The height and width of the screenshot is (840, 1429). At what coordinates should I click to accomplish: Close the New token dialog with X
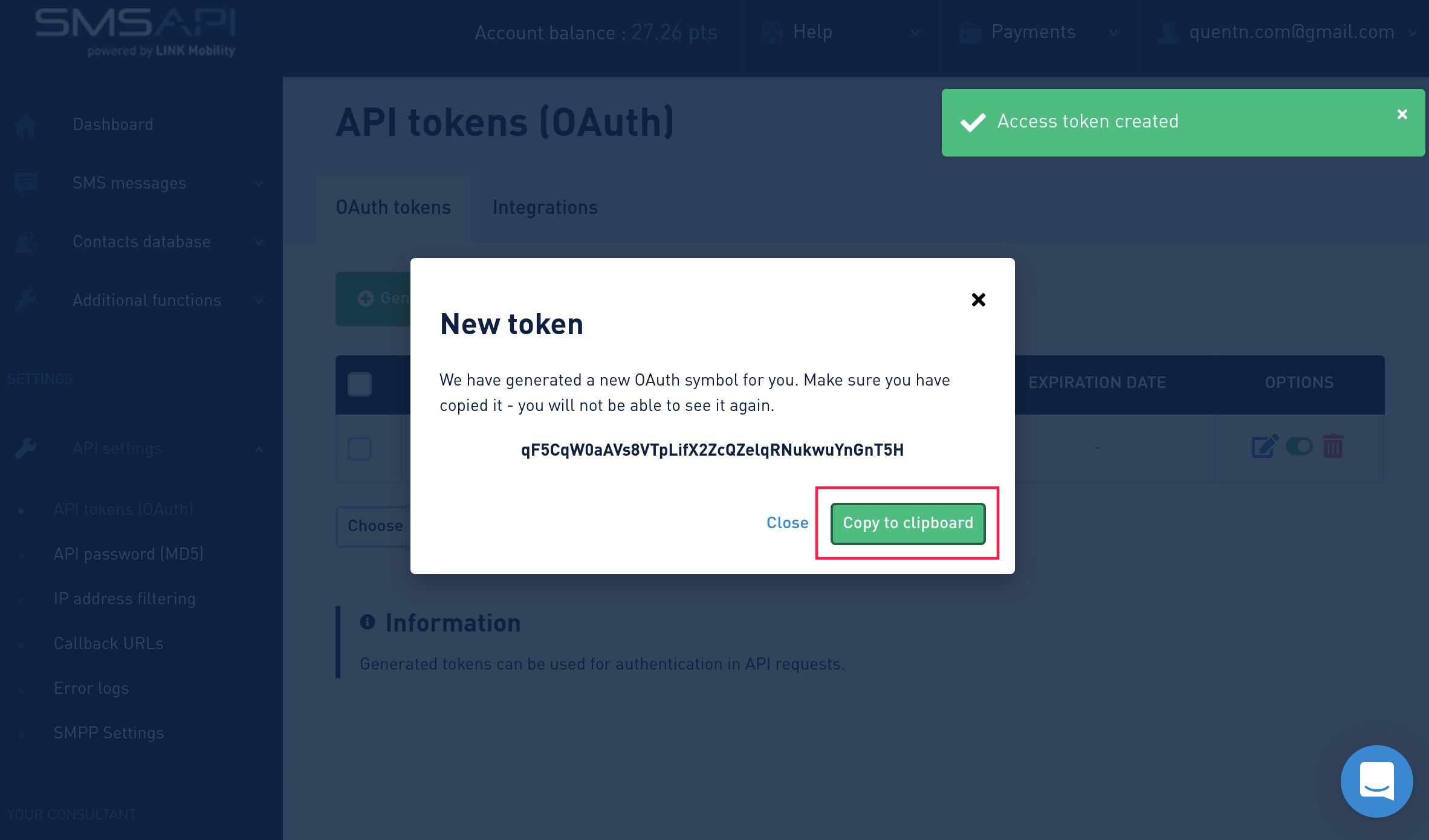pyautogui.click(x=978, y=300)
